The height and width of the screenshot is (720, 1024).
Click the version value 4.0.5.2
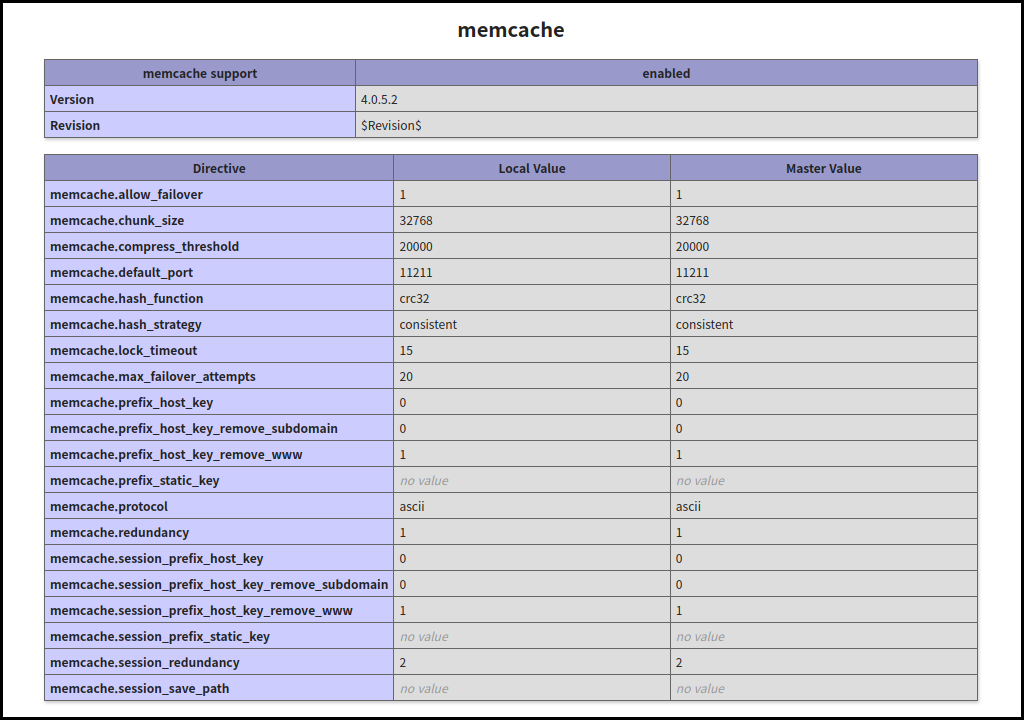[379, 99]
